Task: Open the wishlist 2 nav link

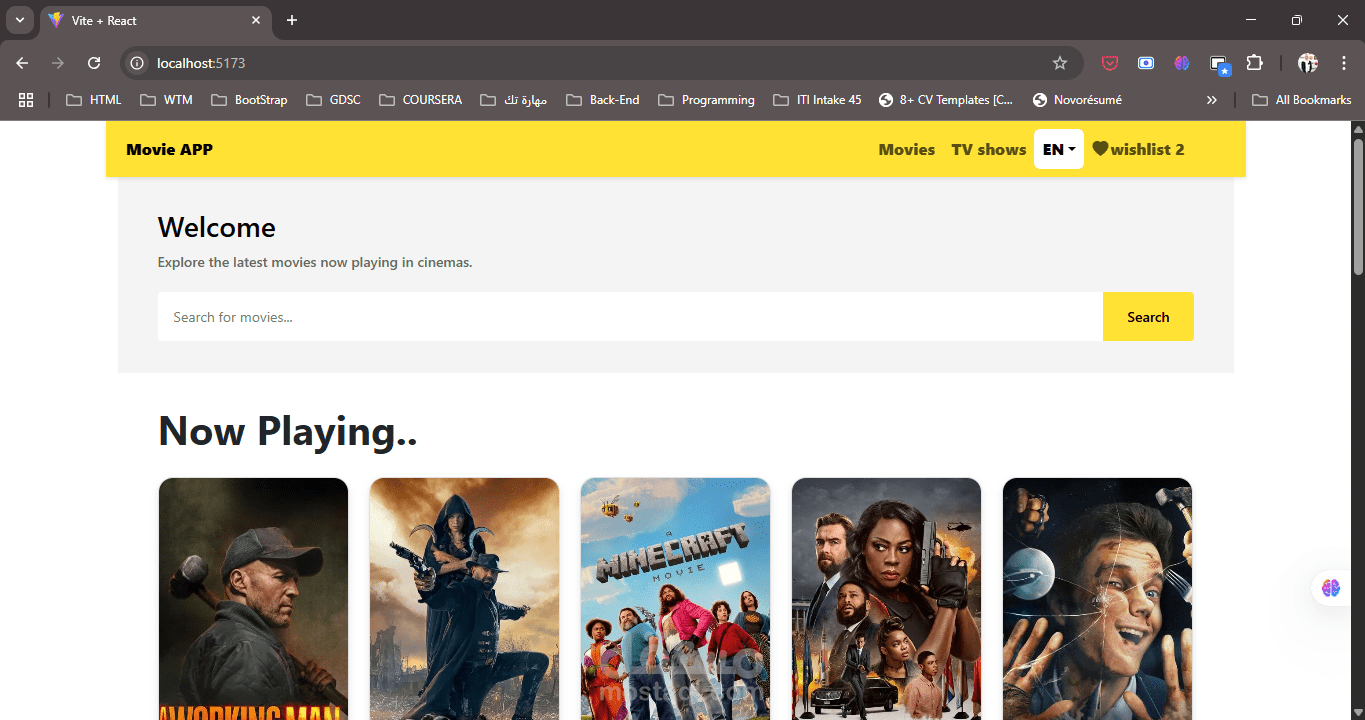Action: (1138, 149)
